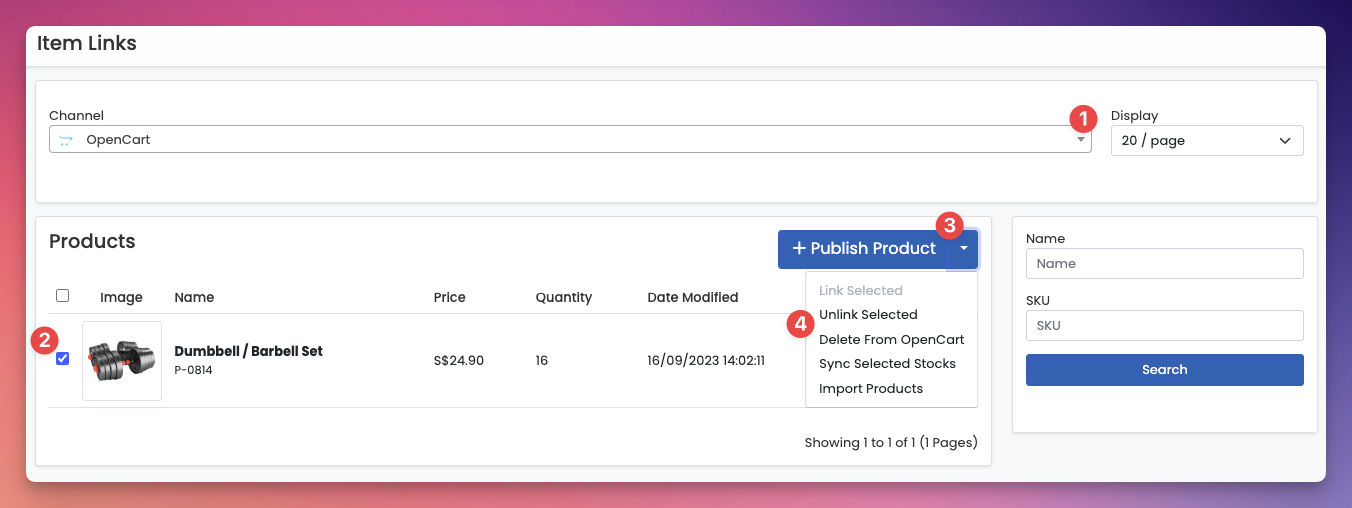This screenshot has height=508, width=1352.
Task: Click the dumbbell product thumbnail
Action: (x=122, y=360)
